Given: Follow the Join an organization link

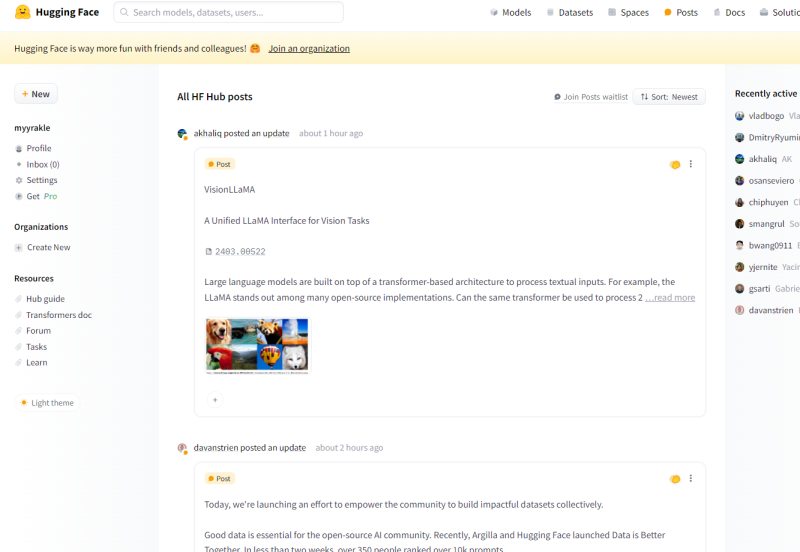Looking at the screenshot, I should pos(309,48).
